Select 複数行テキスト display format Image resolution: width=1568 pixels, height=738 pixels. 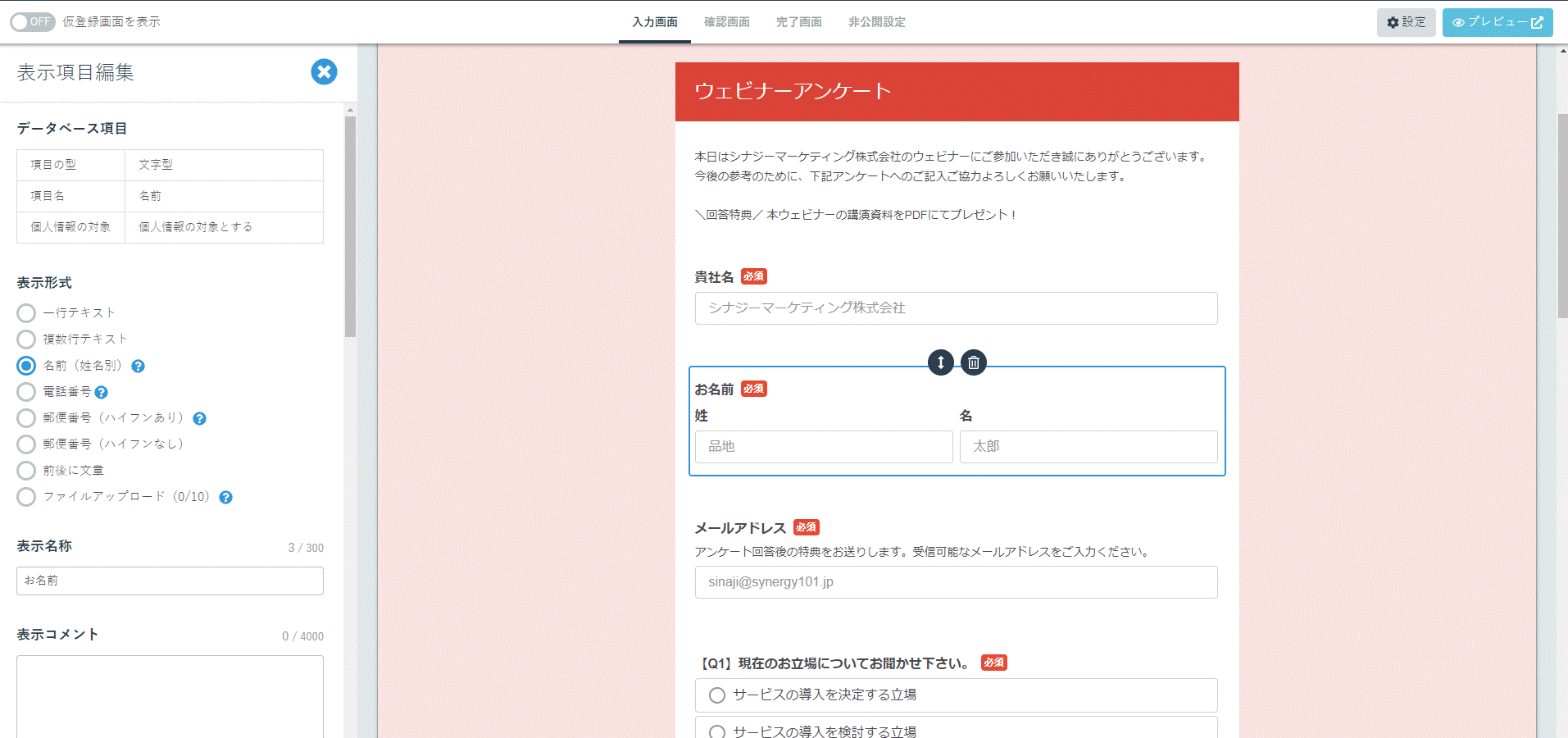[x=26, y=339]
